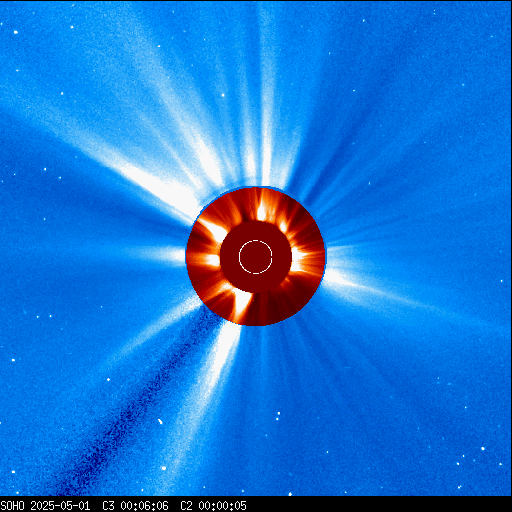Click the SOHO label in the caption bar
Screen dimensions: 512x512
(13, 506)
